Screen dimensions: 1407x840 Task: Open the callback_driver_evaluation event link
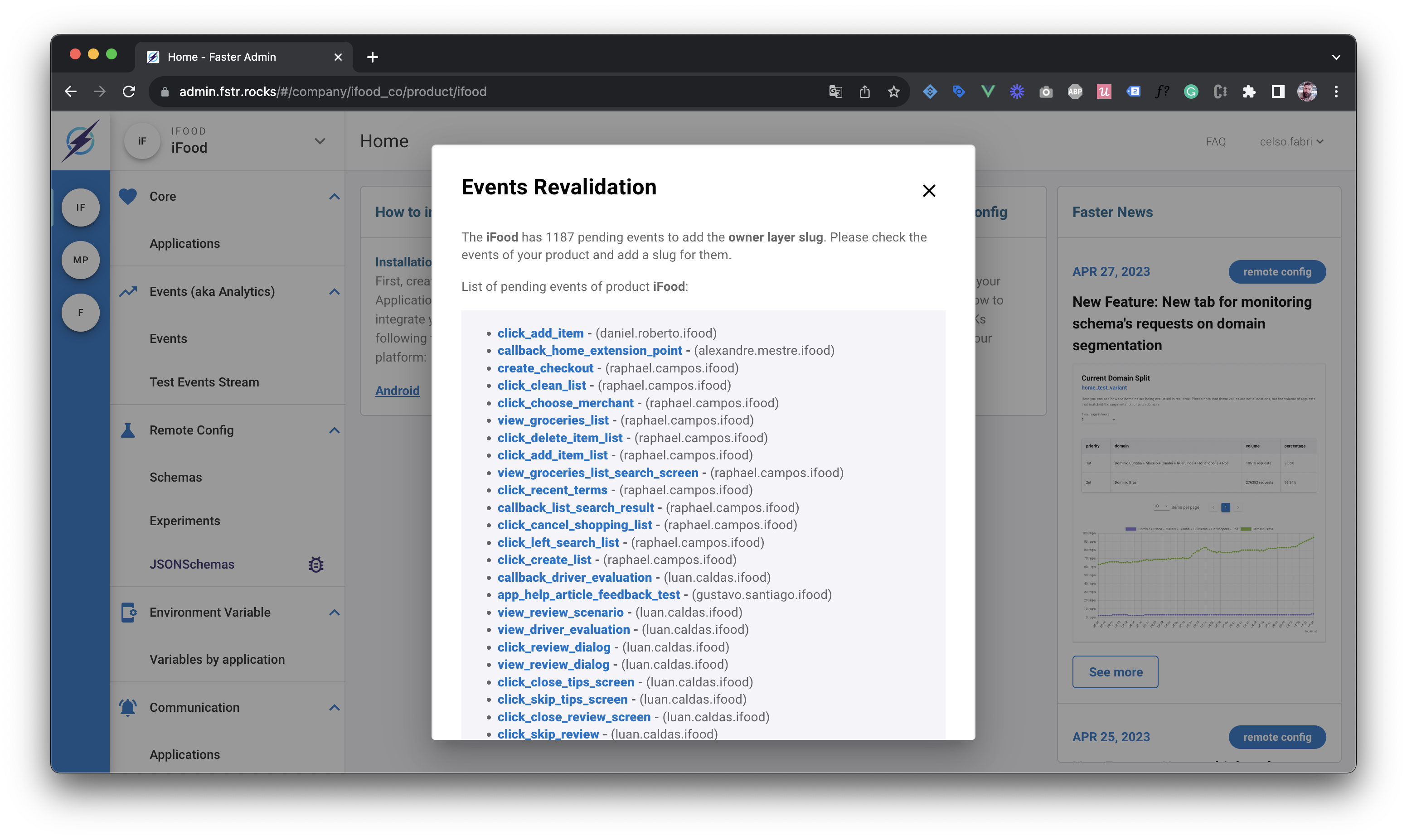click(x=575, y=577)
